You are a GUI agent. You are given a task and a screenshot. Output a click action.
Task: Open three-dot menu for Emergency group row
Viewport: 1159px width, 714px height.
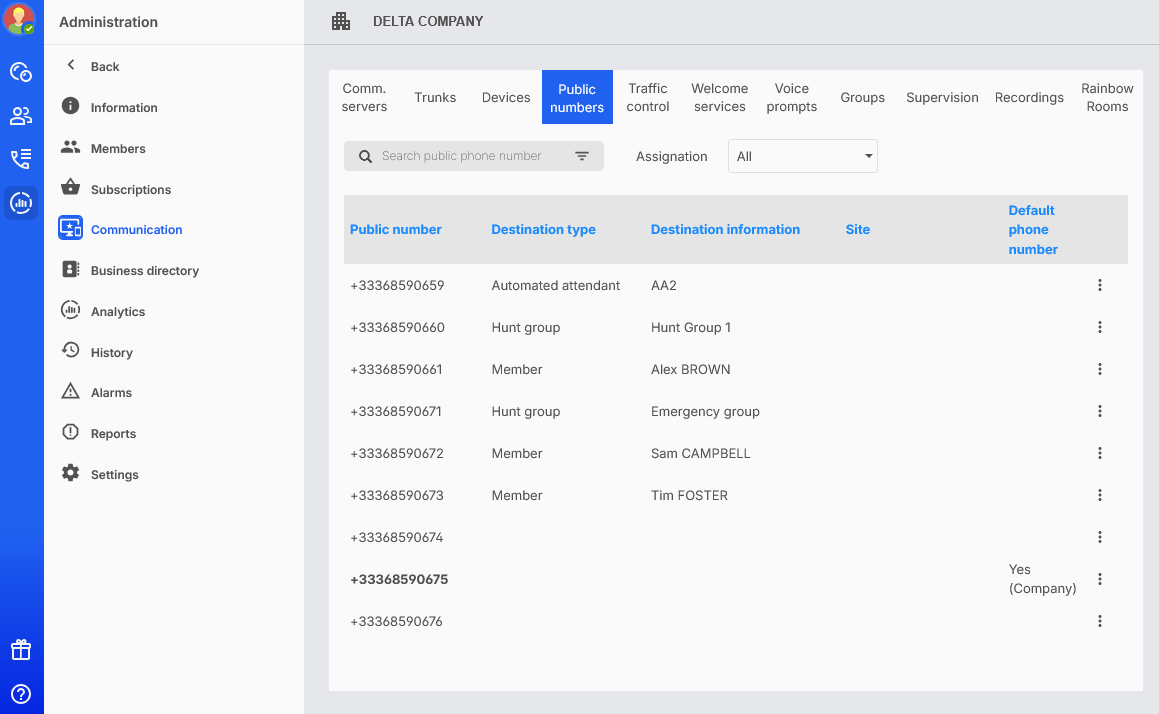tap(1099, 412)
